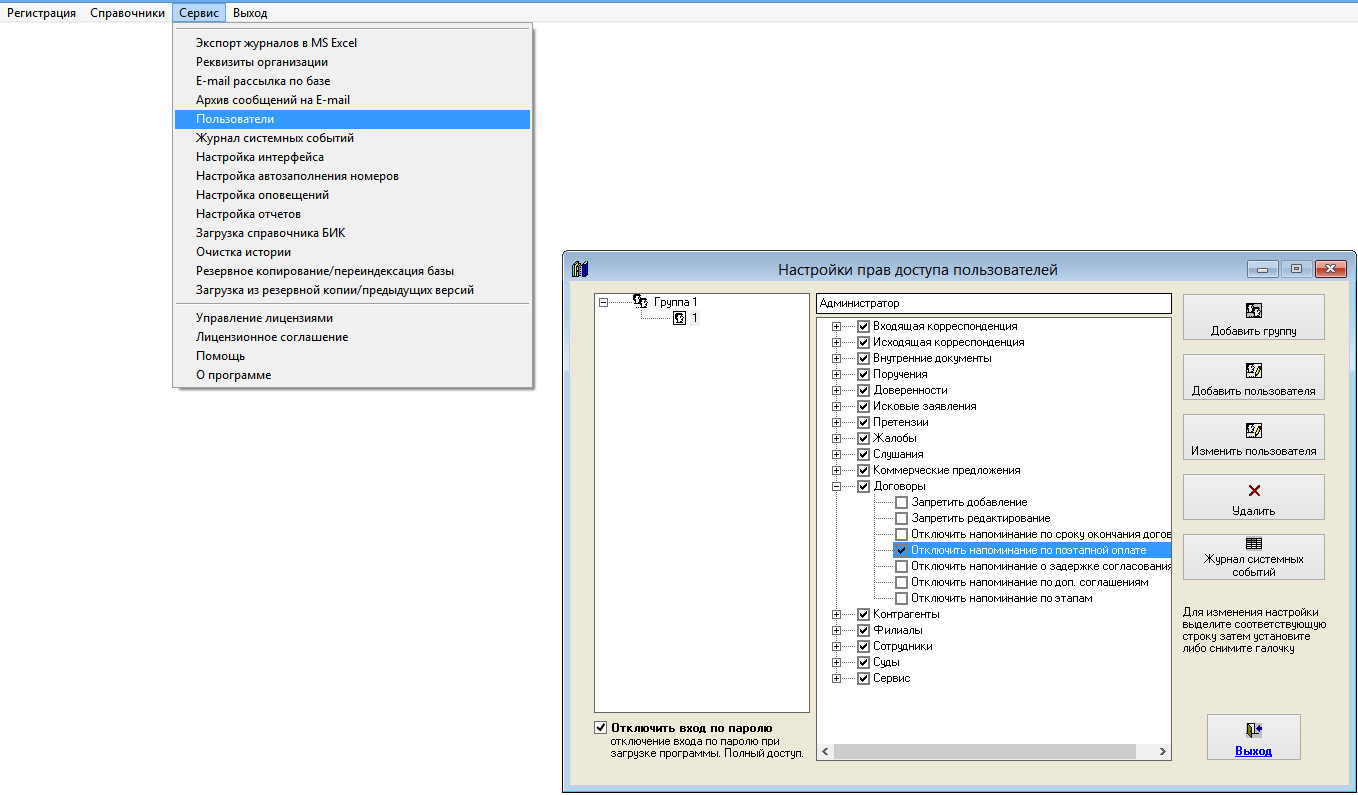1358x795 pixels.
Task: Click the window title bar app icon
Action: tap(580, 269)
